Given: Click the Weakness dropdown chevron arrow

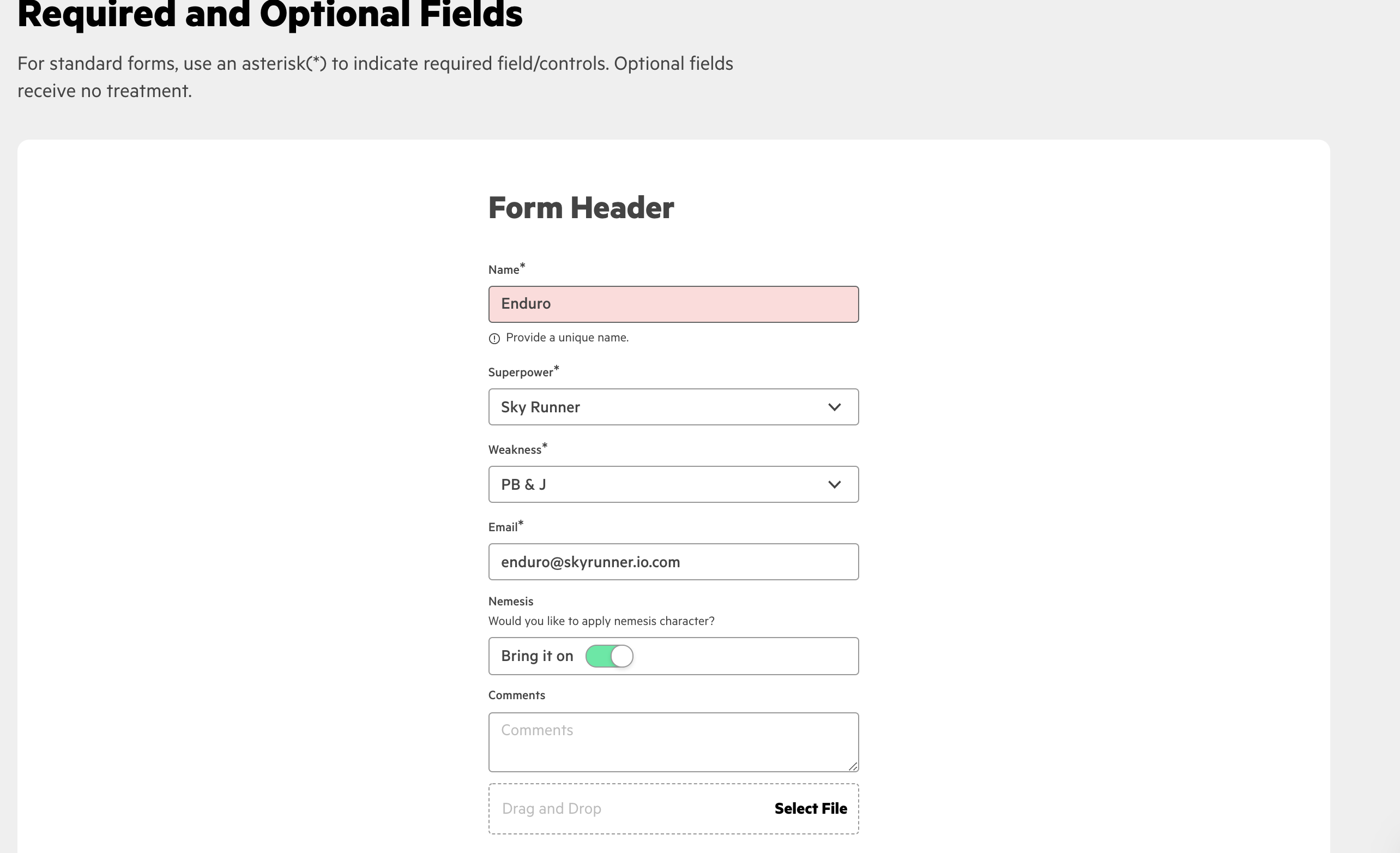Looking at the screenshot, I should pos(834,484).
